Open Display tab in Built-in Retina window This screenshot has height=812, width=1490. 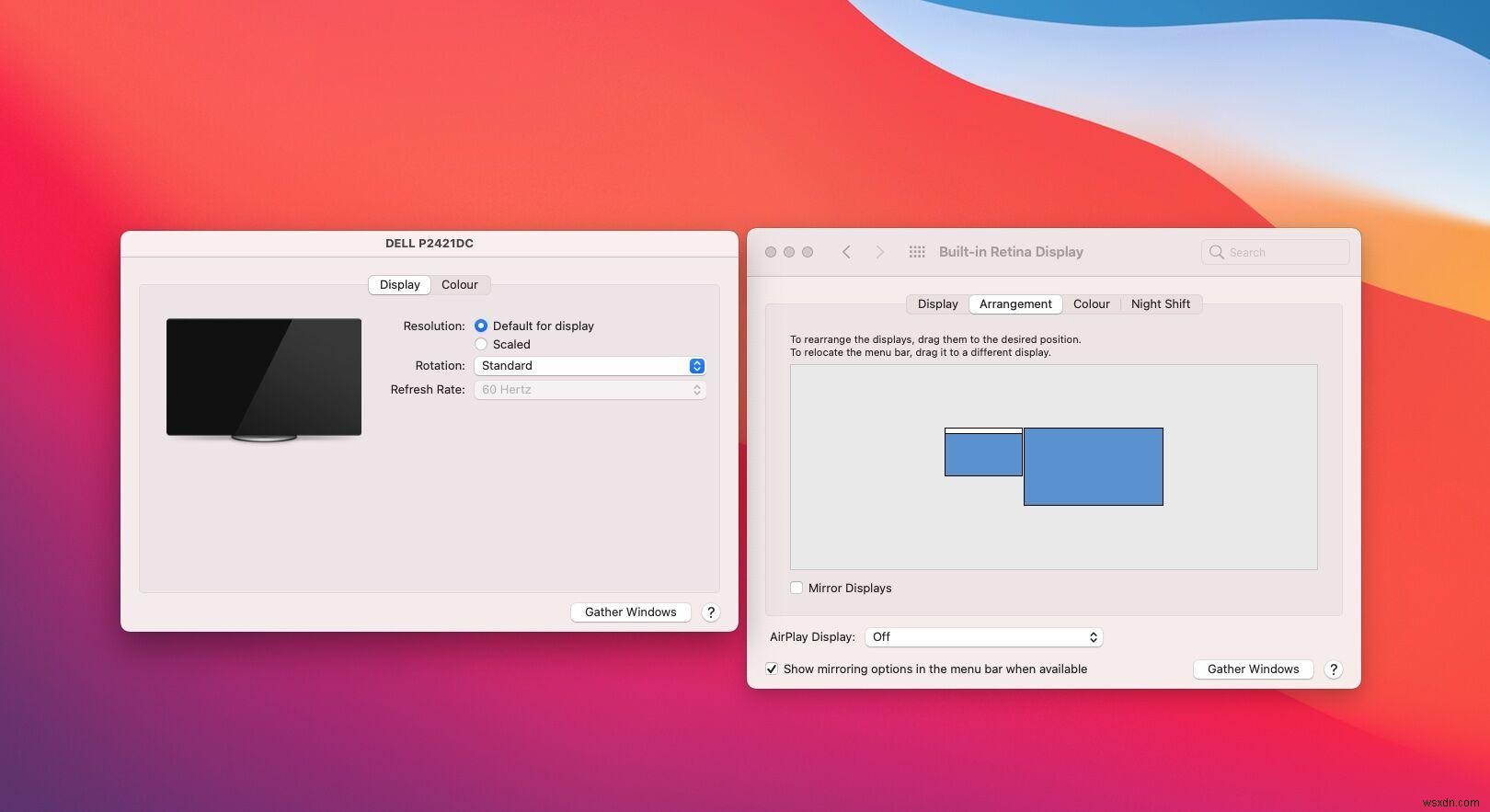click(937, 304)
